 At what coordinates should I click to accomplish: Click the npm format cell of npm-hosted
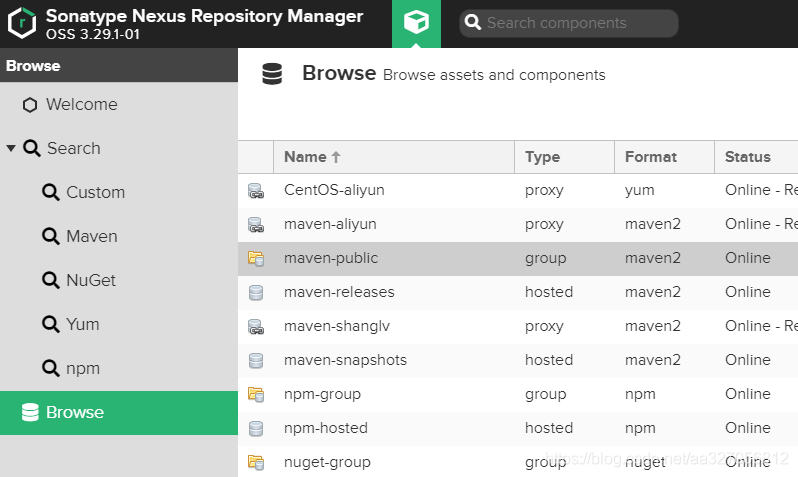640,428
